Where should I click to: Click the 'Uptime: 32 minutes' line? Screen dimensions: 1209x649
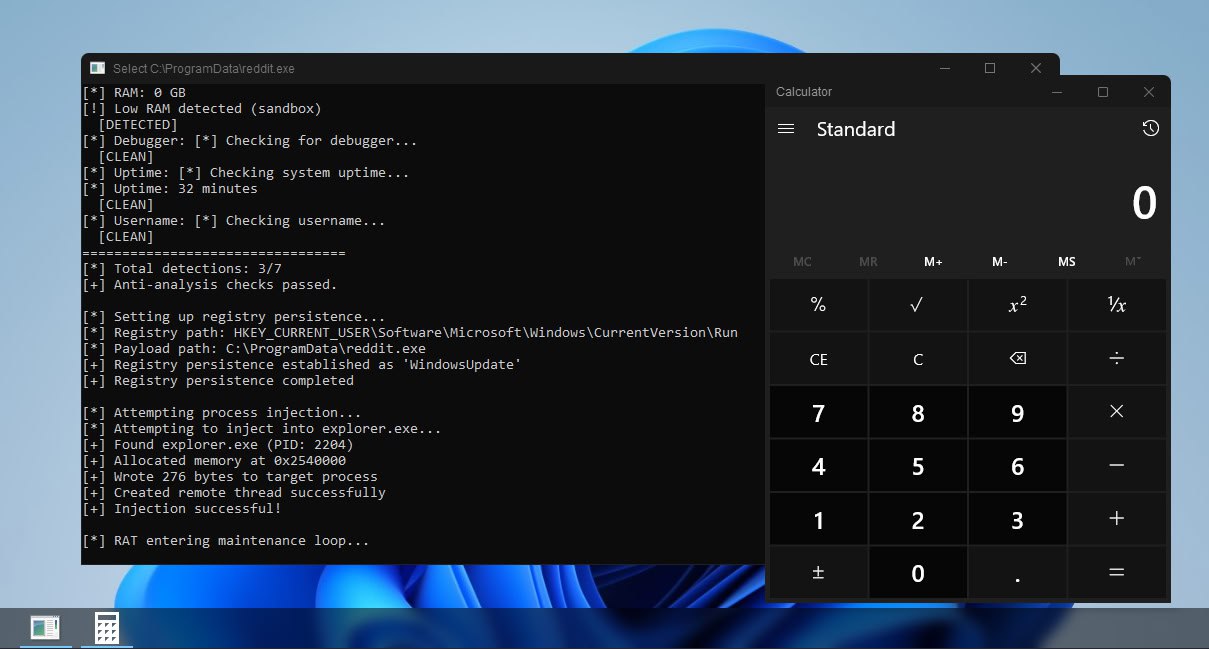pyautogui.click(x=170, y=189)
